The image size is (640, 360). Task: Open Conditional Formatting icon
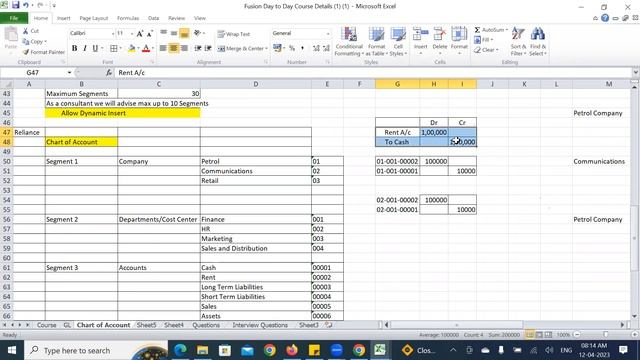[349, 35]
